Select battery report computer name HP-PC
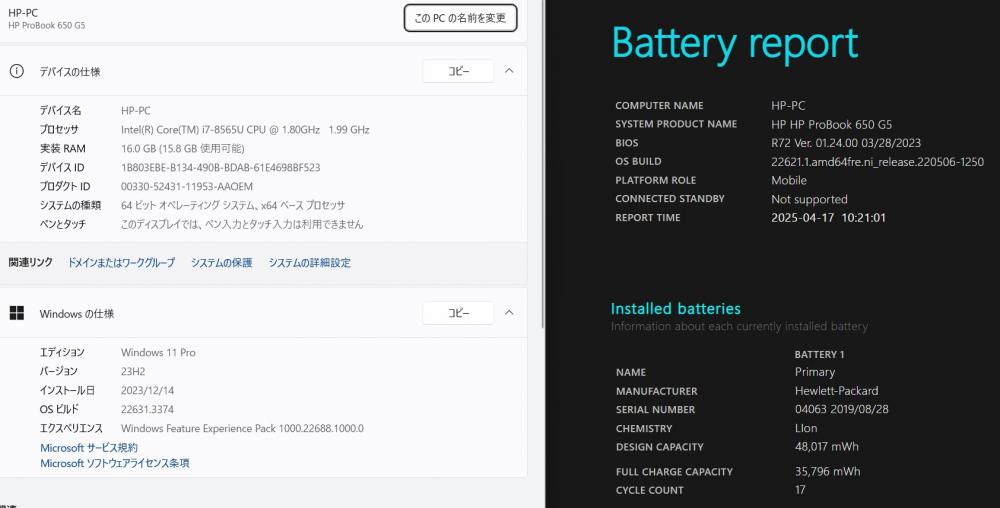Viewport: 1000px width, 508px height. click(788, 106)
